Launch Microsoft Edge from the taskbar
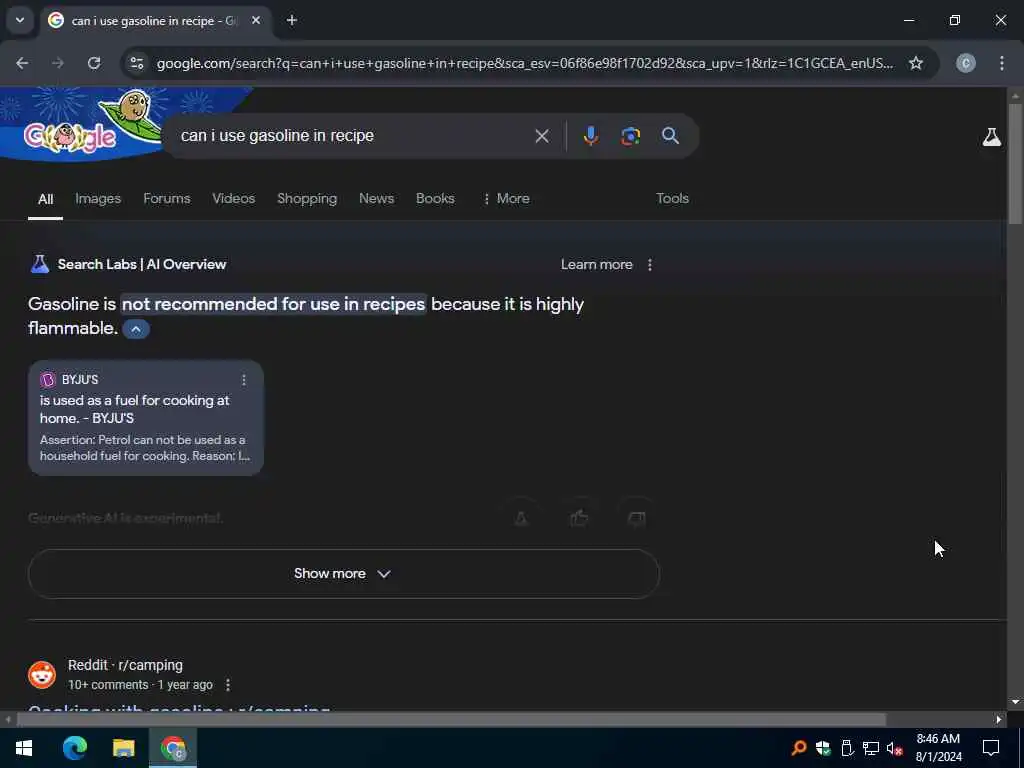 (x=74, y=748)
